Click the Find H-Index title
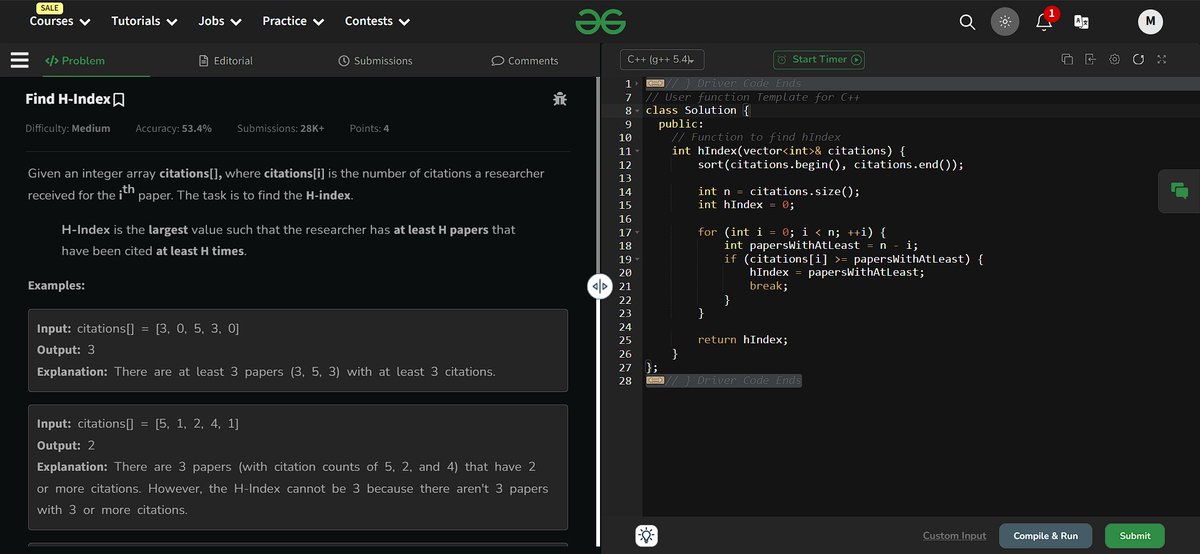Viewport: 1200px width, 554px height. point(67,100)
